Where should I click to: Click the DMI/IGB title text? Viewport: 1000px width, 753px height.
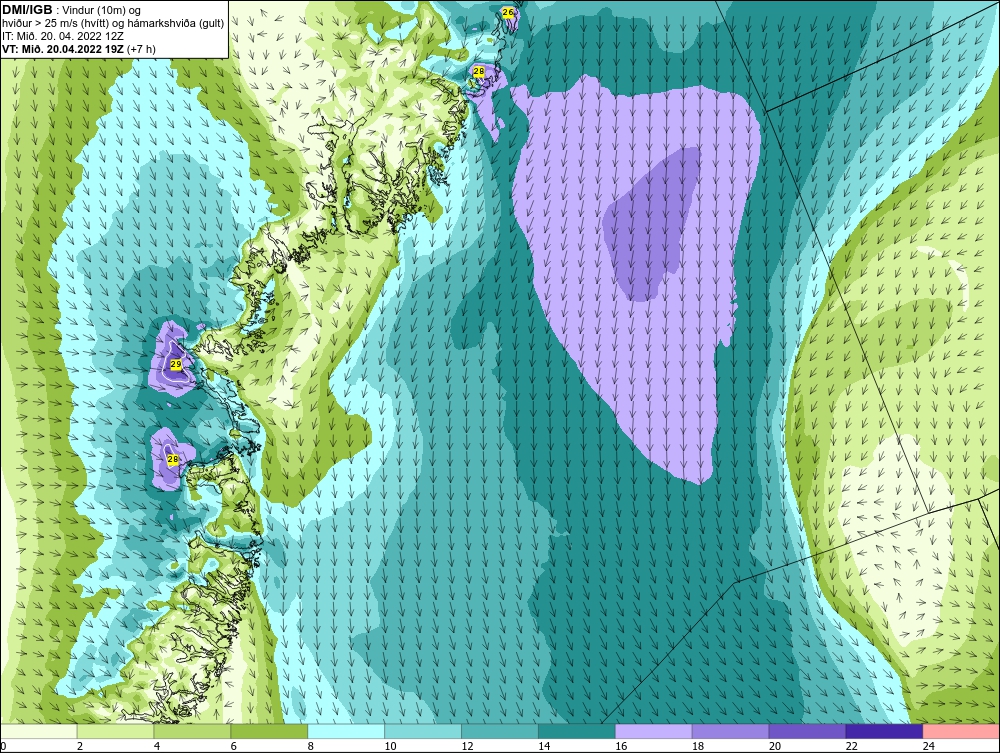27,10
